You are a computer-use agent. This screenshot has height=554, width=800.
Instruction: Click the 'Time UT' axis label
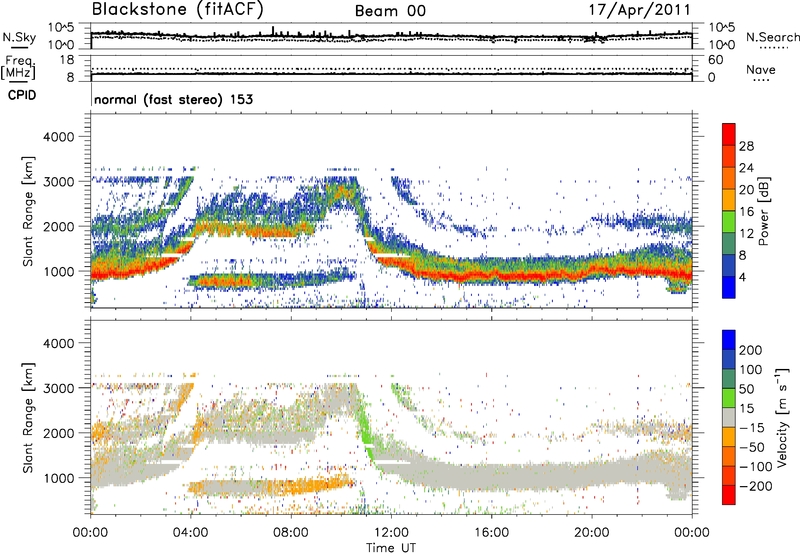pos(391,548)
